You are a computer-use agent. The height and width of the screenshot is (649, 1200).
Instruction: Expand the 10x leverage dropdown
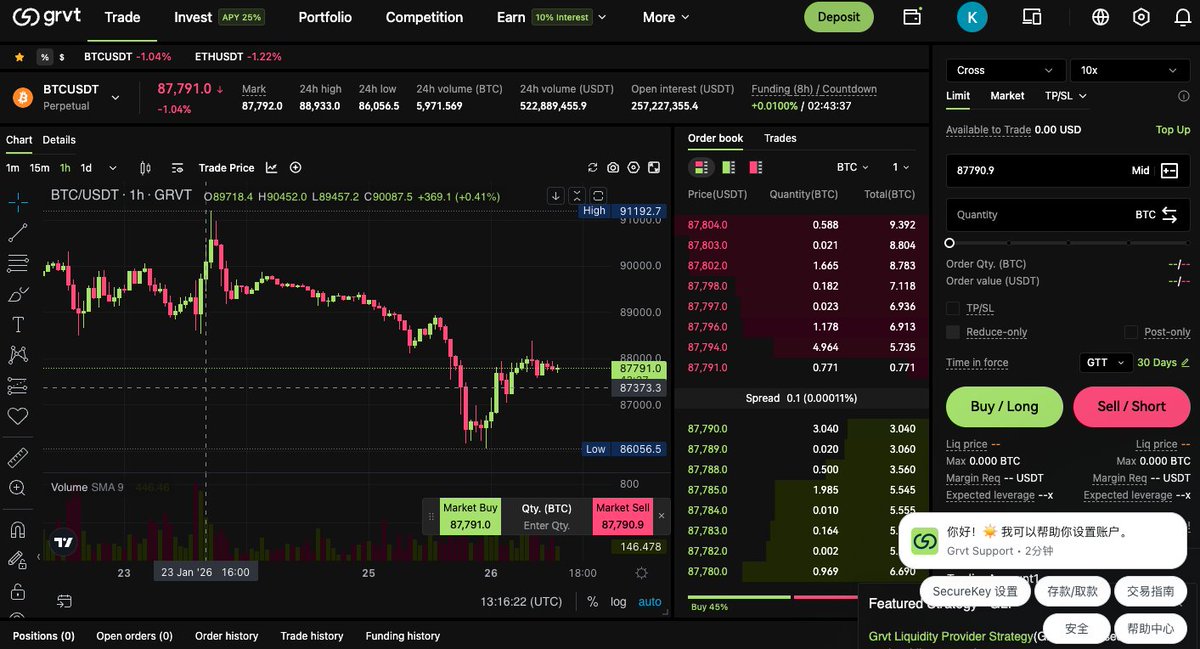(x=1129, y=70)
